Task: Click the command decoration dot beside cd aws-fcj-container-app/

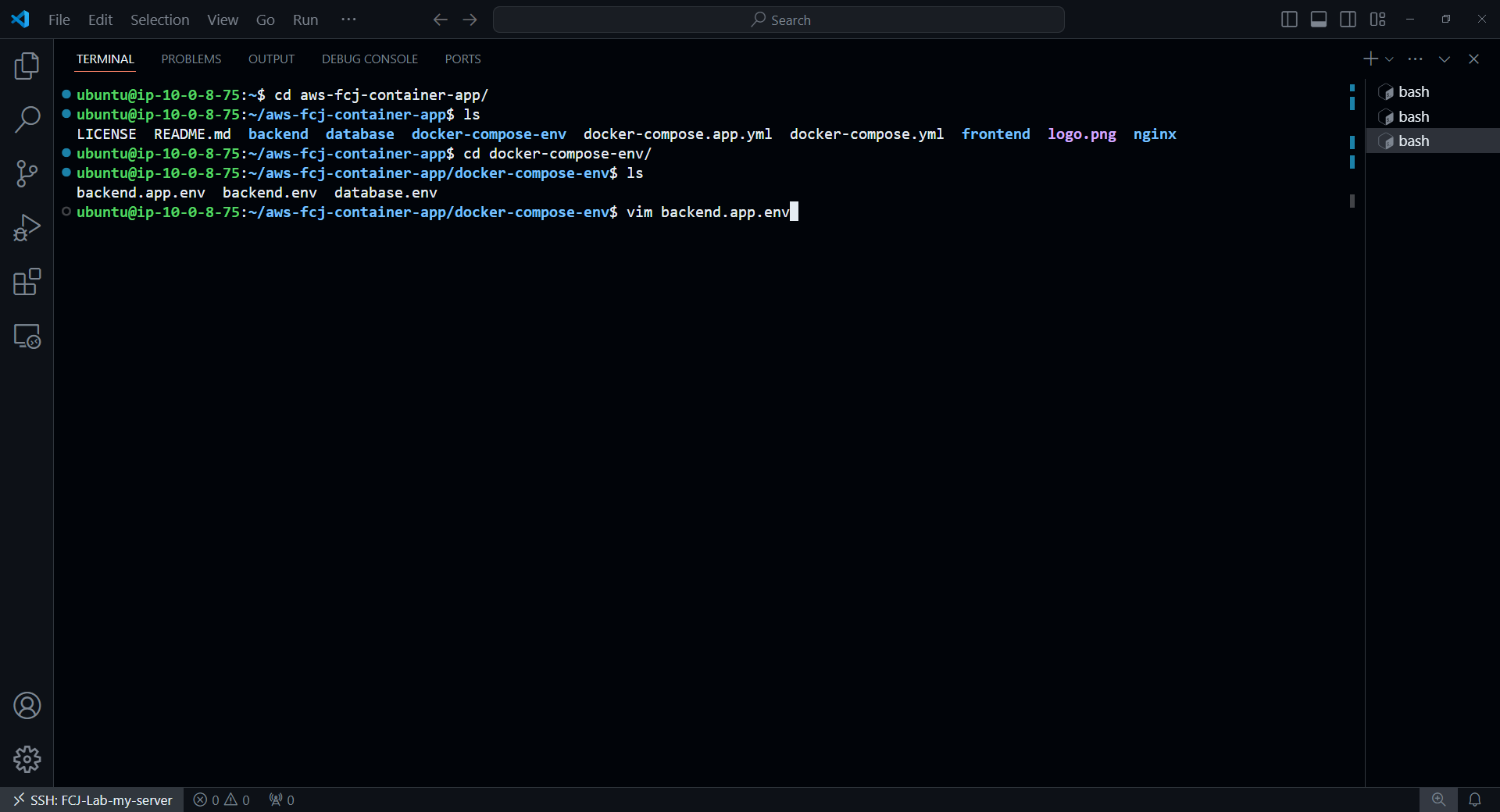Action: (66, 94)
